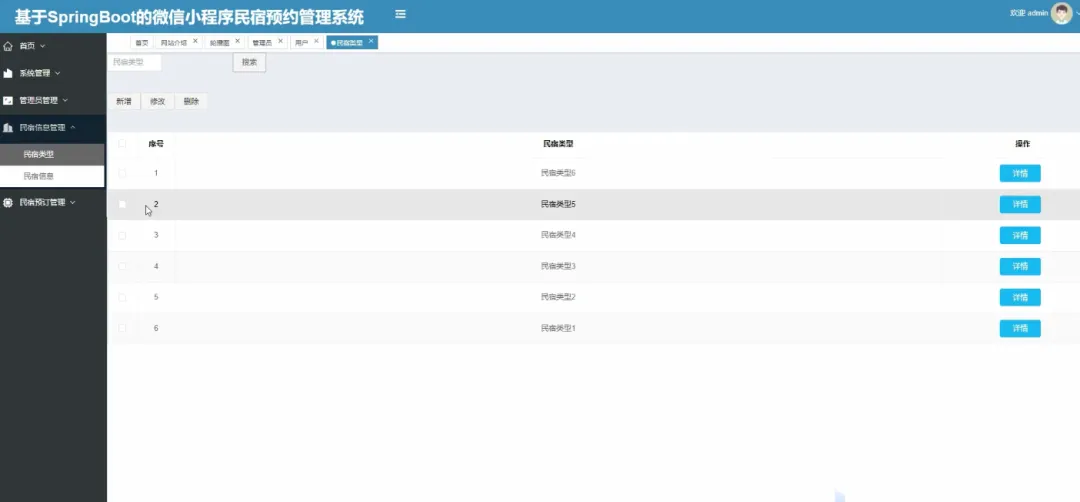Click the 系统管理 sidebar icon
1080x502 pixels.
click(x=8, y=73)
